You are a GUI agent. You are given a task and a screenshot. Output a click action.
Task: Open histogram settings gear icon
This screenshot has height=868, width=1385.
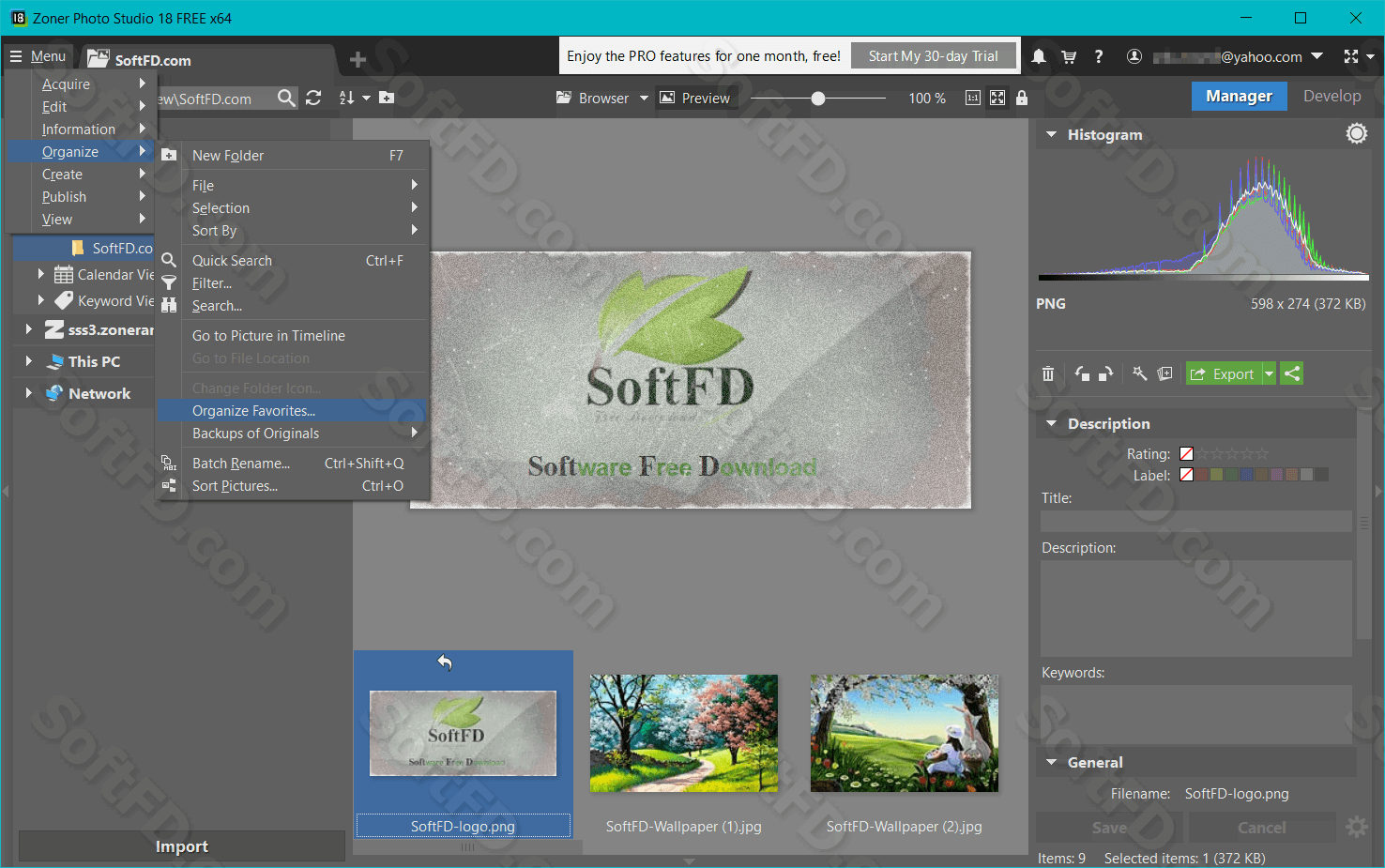click(1357, 134)
